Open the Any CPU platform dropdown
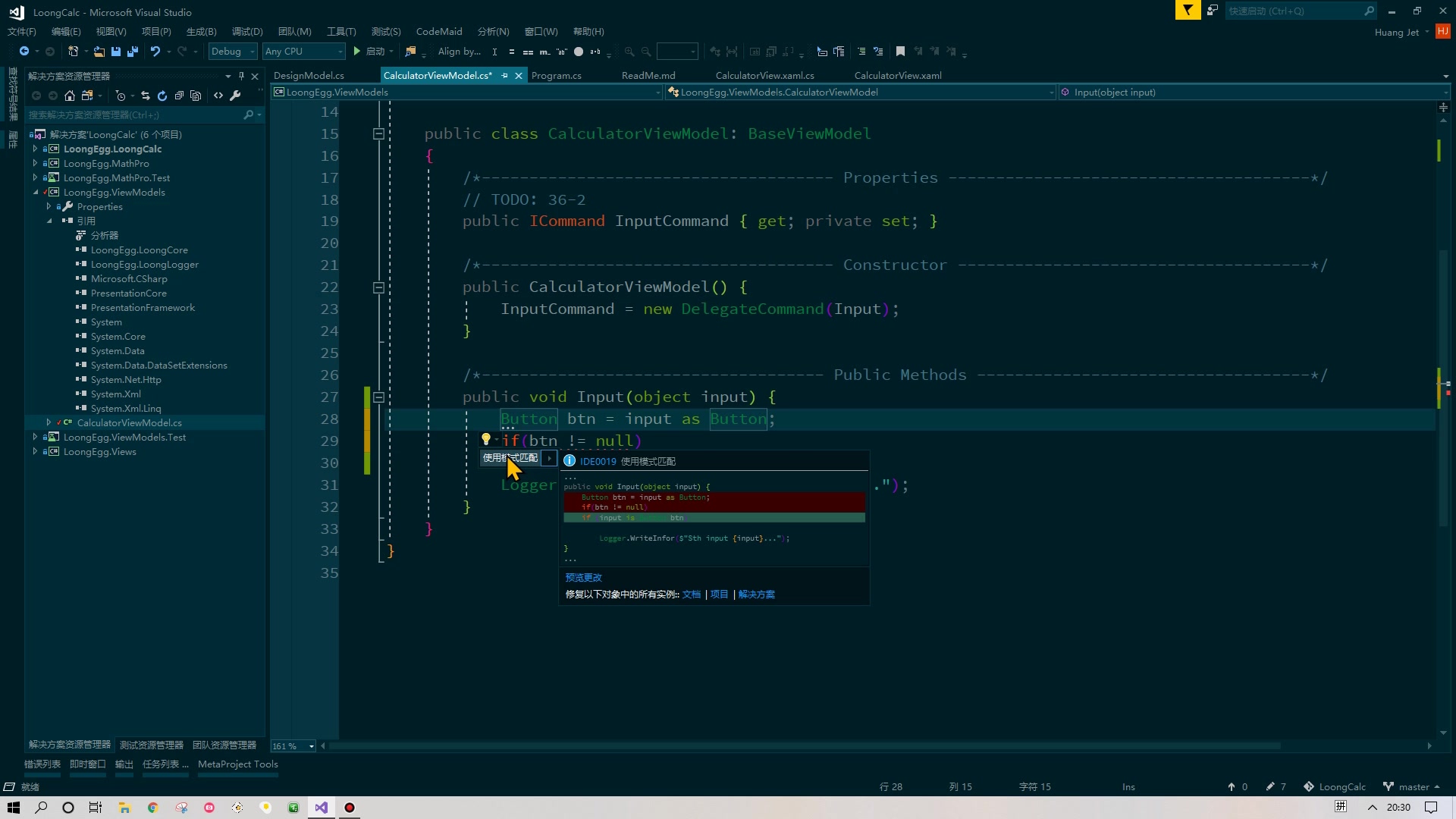The width and height of the screenshot is (1456, 819). (303, 52)
